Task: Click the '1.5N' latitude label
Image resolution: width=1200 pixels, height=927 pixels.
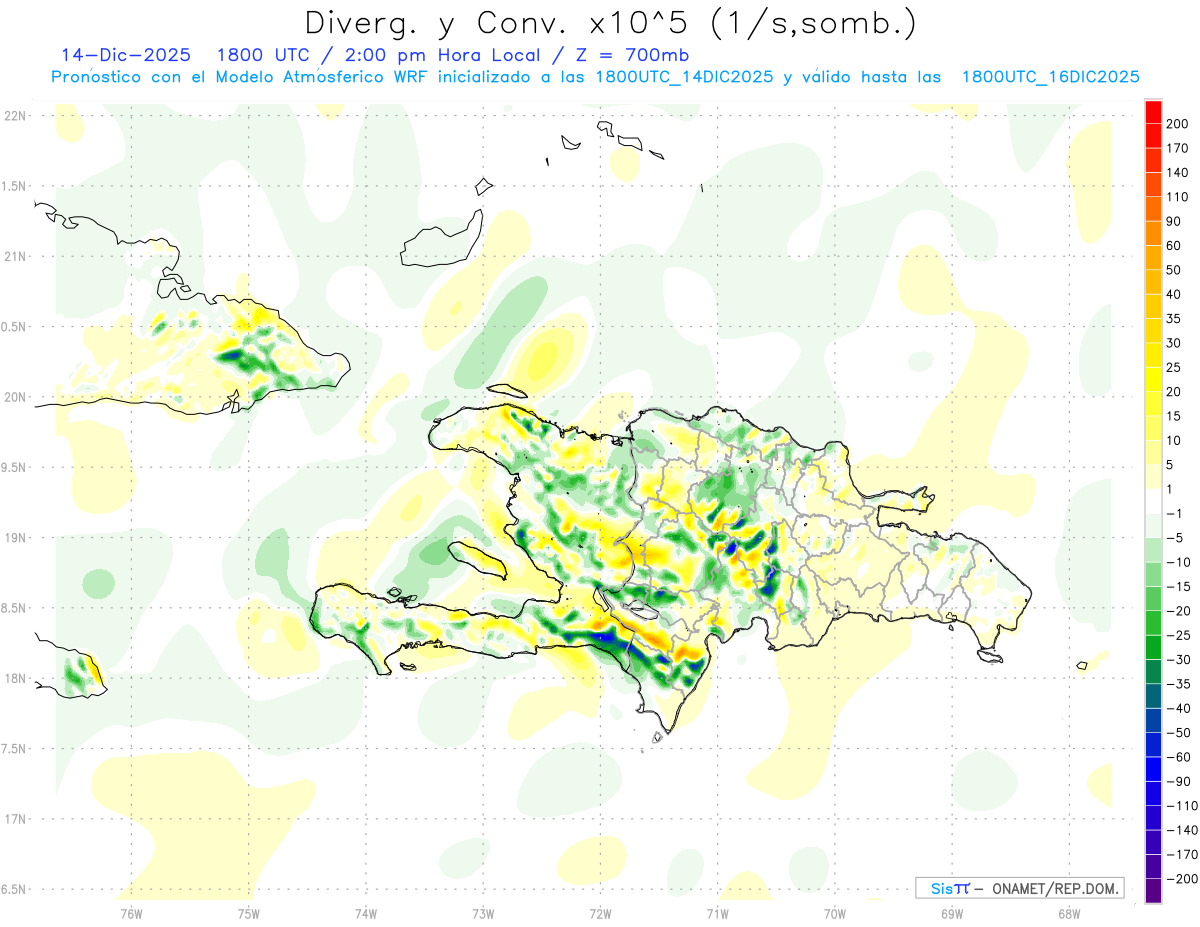Action: (14, 186)
